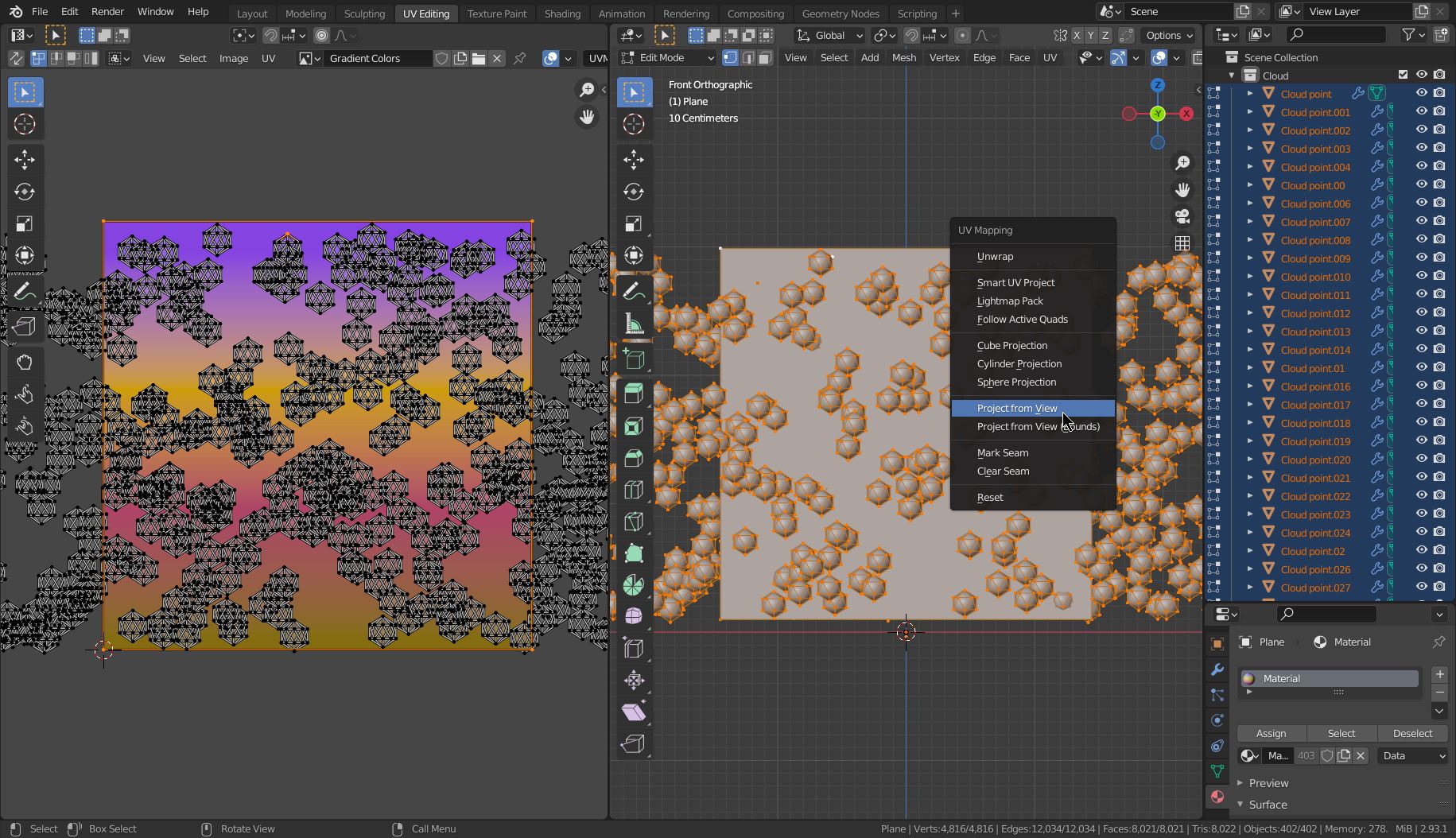Open the Object Properties tab in the properties sidebar
Image resolution: width=1456 pixels, height=838 pixels.
[1217, 645]
